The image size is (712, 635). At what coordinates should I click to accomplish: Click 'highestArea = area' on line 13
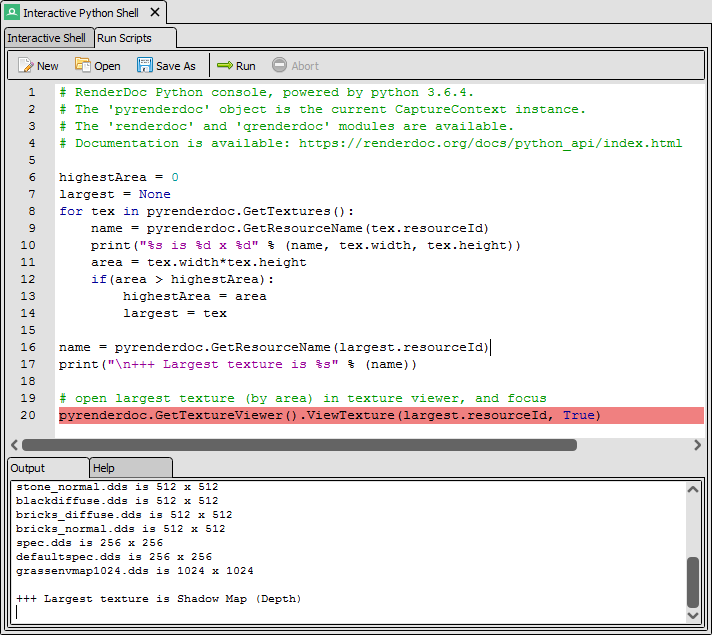(194, 297)
